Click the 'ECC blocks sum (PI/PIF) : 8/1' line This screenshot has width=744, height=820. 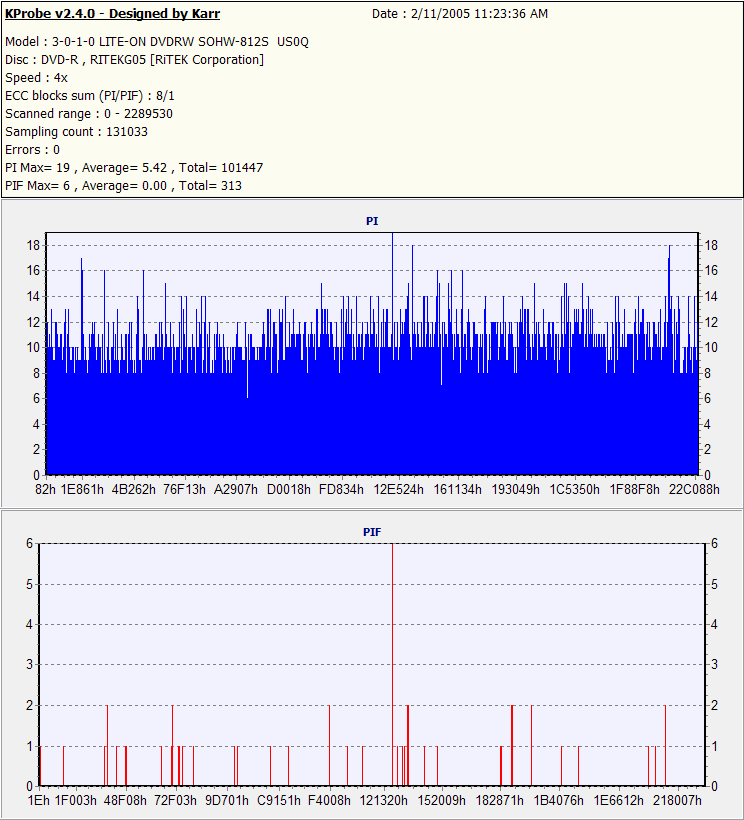click(89, 96)
